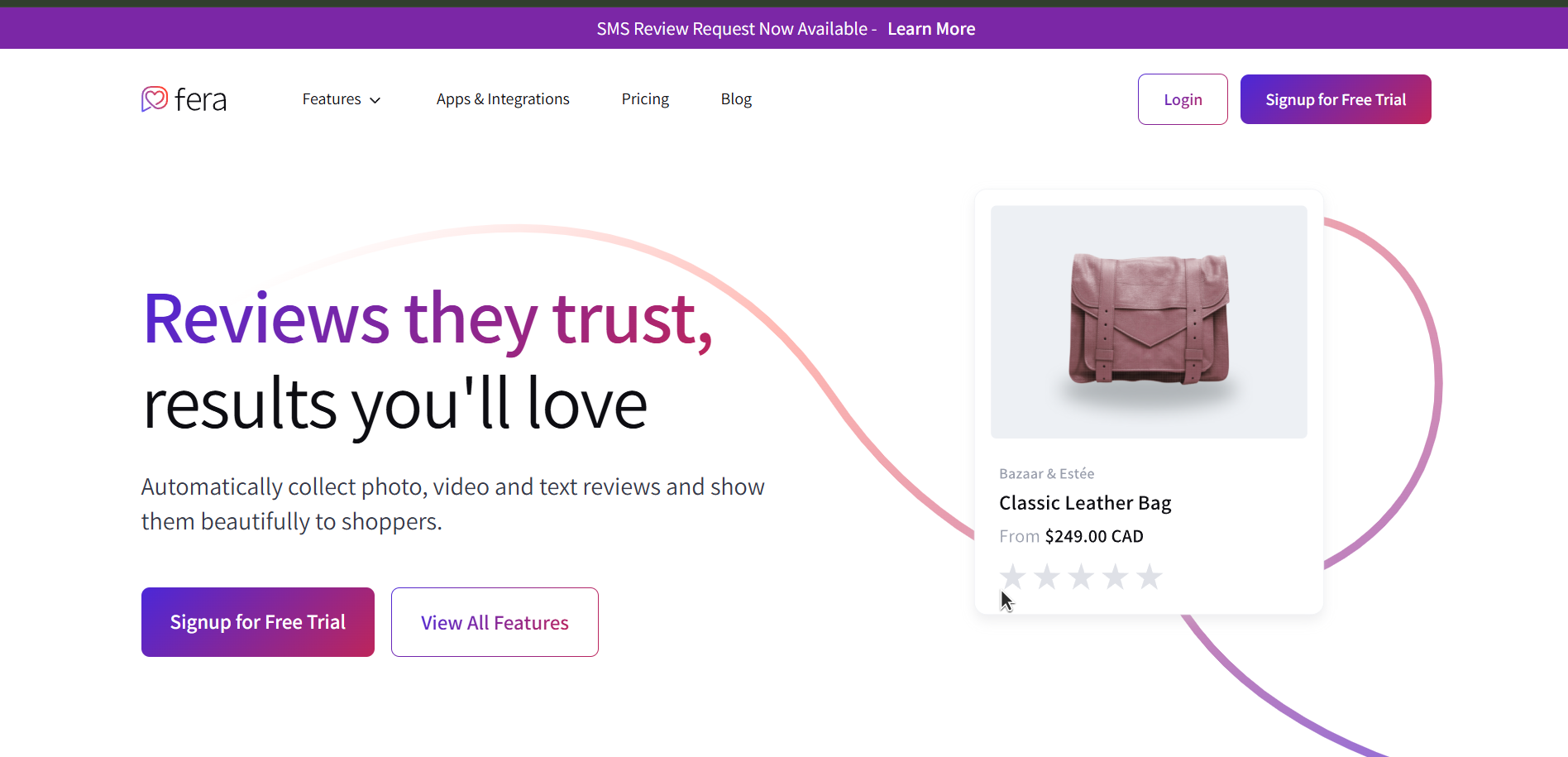Follow the Learn More banner link
The image size is (1568, 757).
coord(931,29)
